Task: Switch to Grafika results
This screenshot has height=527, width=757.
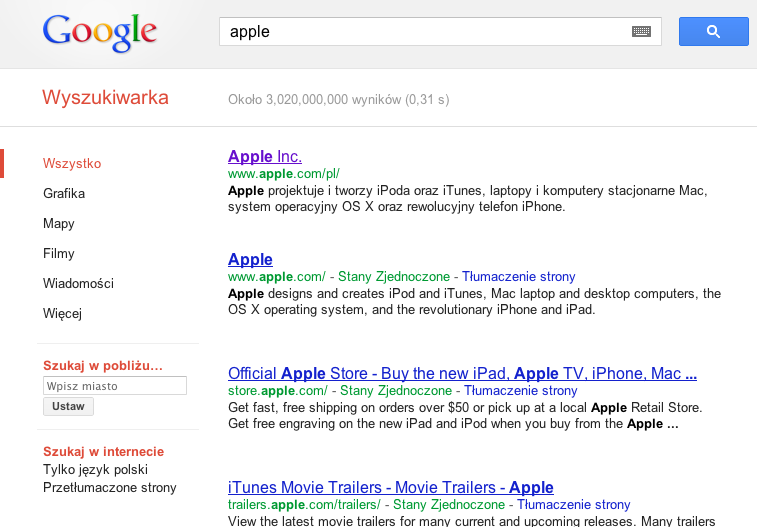Action: tap(64, 194)
